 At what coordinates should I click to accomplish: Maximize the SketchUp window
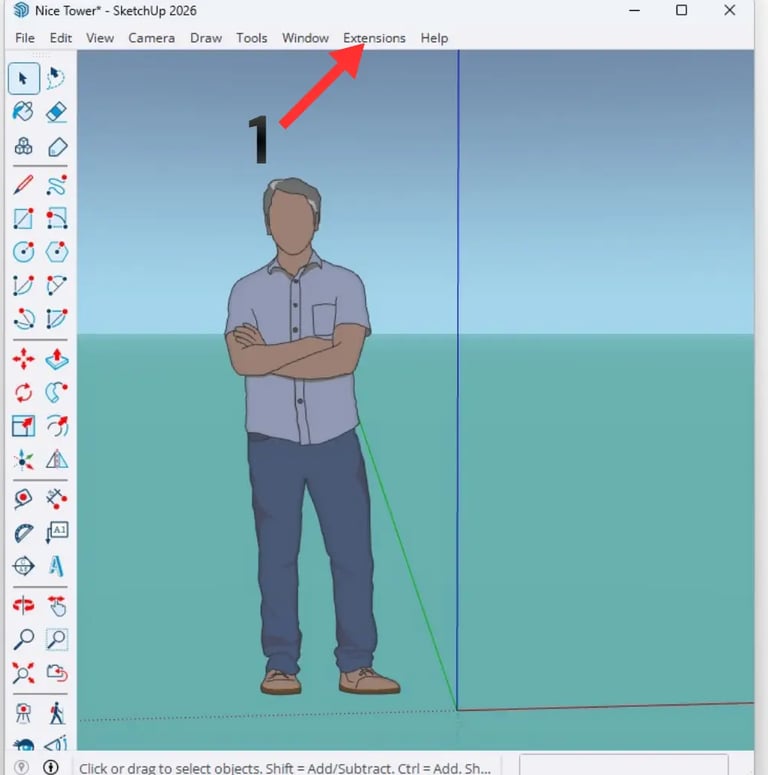pyautogui.click(x=682, y=10)
